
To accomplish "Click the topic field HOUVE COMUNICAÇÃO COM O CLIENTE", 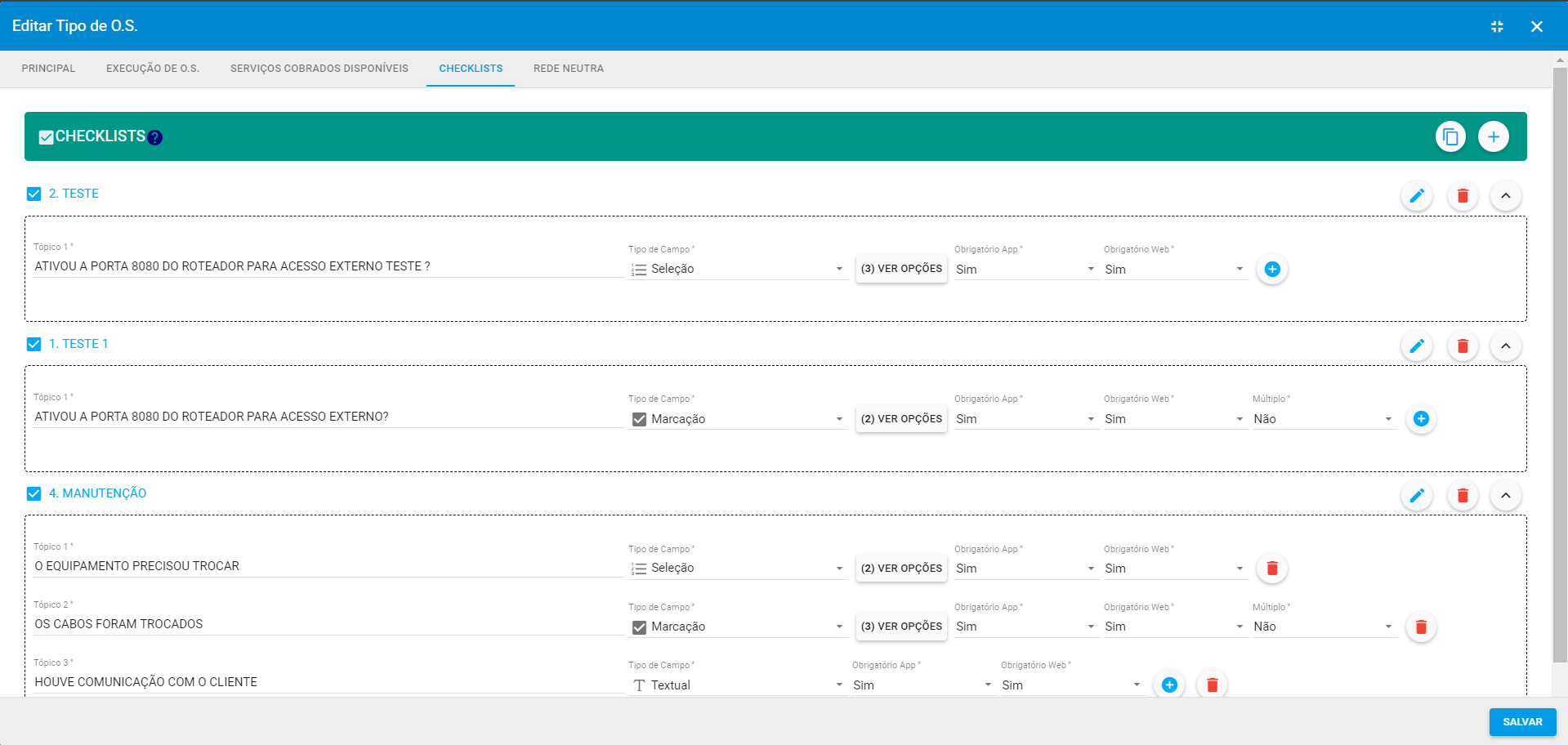I will (328, 682).
